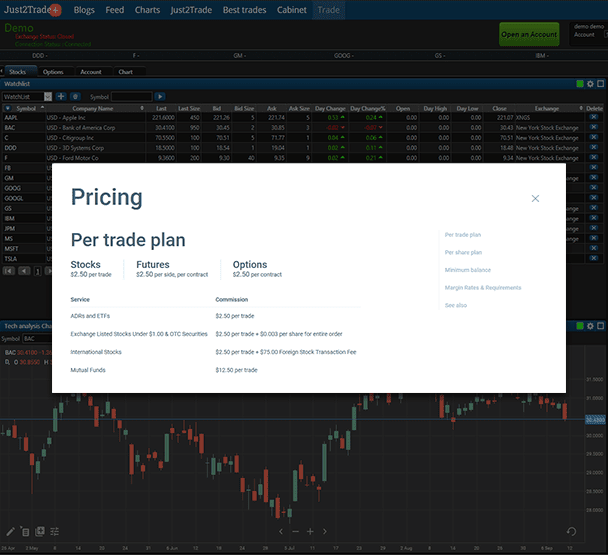The image size is (608, 555).
Task: Zoom out the chart with minus
Action: 295,531
